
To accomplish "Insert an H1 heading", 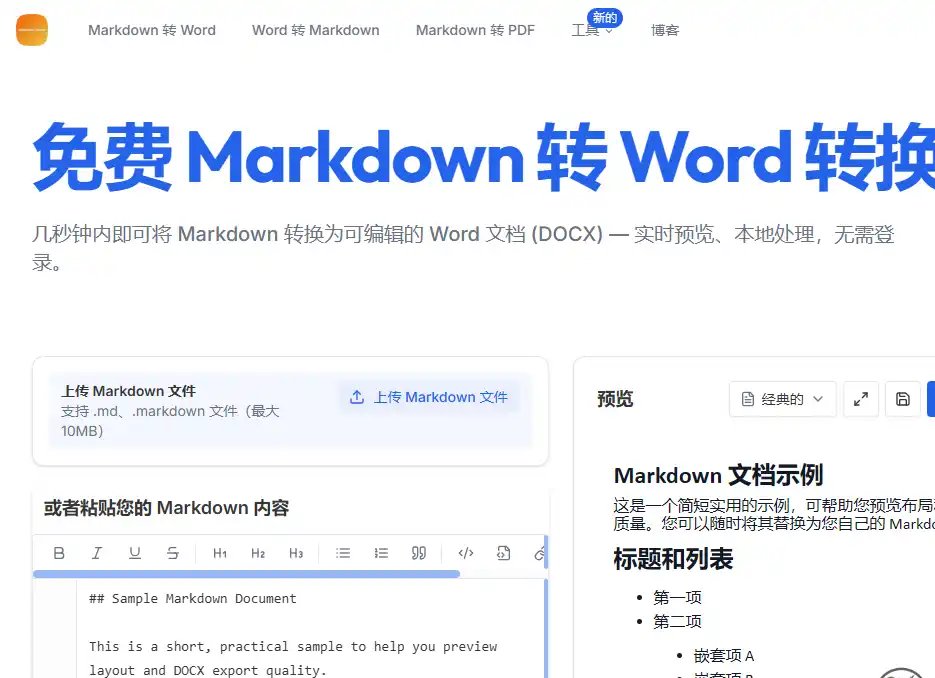I will (x=220, y=553).
